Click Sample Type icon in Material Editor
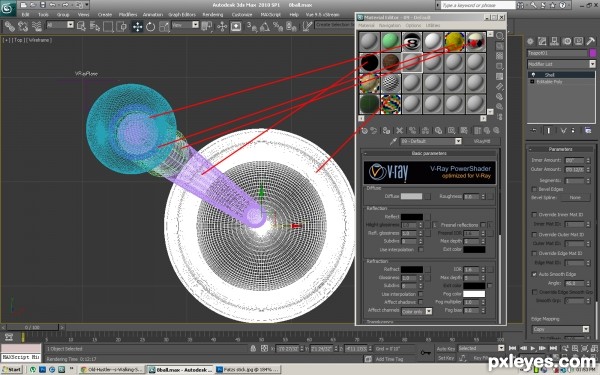 click(500, 36)
